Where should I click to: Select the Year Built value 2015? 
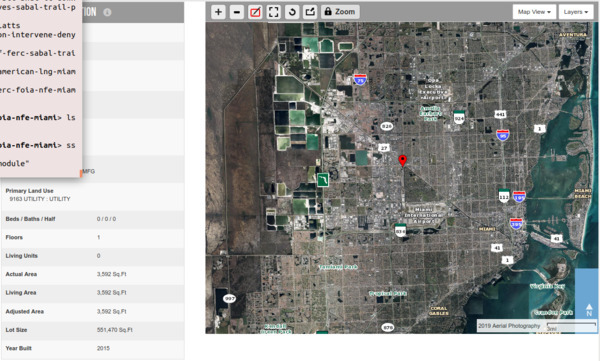point(103,348)
